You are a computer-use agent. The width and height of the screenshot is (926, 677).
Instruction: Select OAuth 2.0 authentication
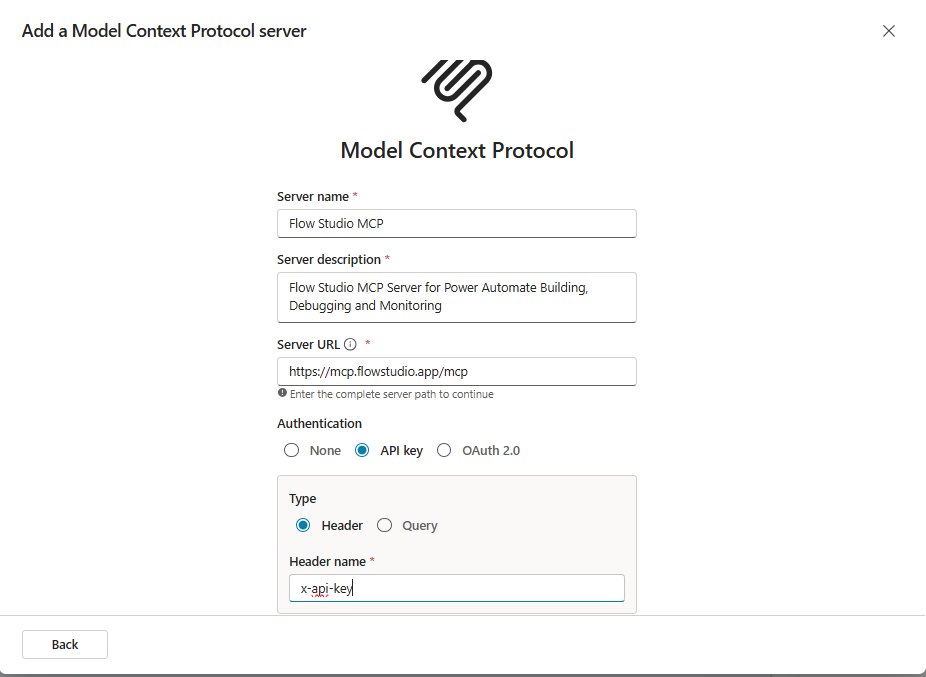(x=444, y=450)
